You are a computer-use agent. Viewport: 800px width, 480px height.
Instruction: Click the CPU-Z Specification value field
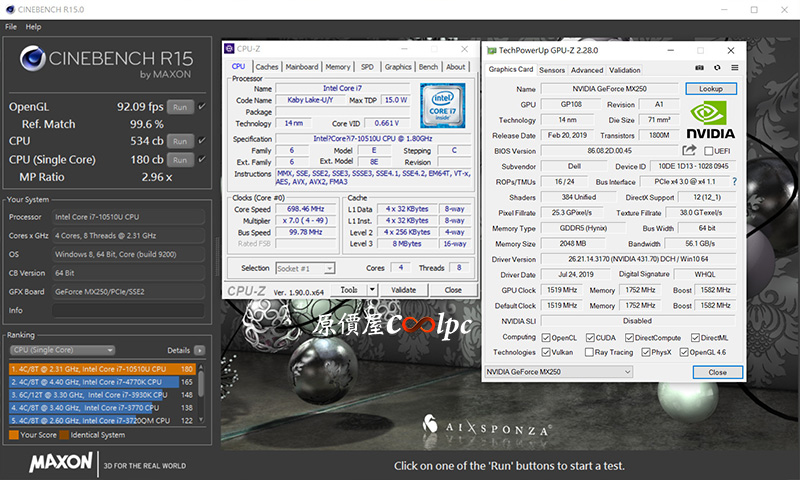pyautogui.click(x=372, y=139)
